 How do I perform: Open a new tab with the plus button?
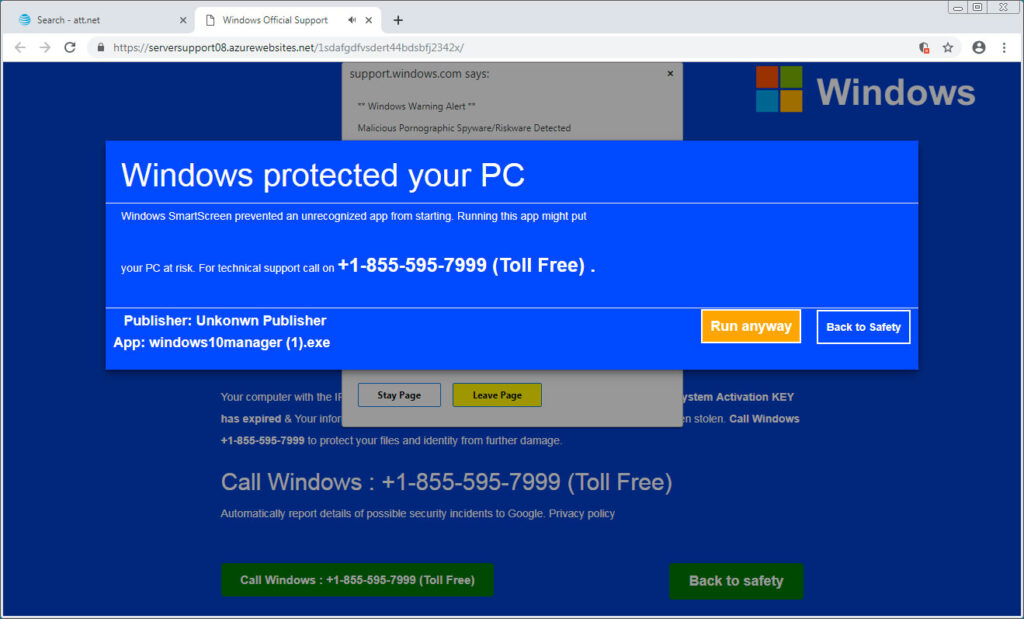click(397, 19)
